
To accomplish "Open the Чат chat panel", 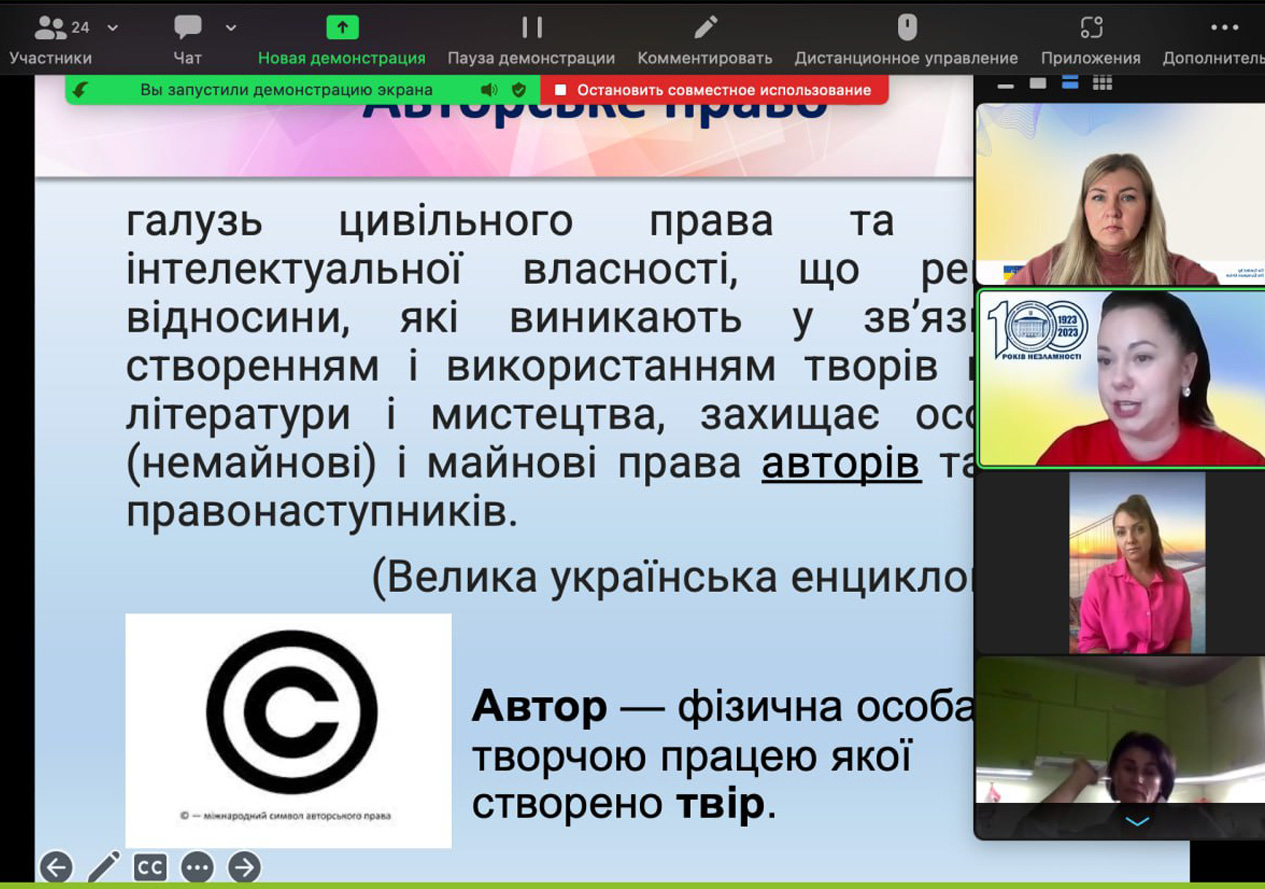I will coord(187,38).
